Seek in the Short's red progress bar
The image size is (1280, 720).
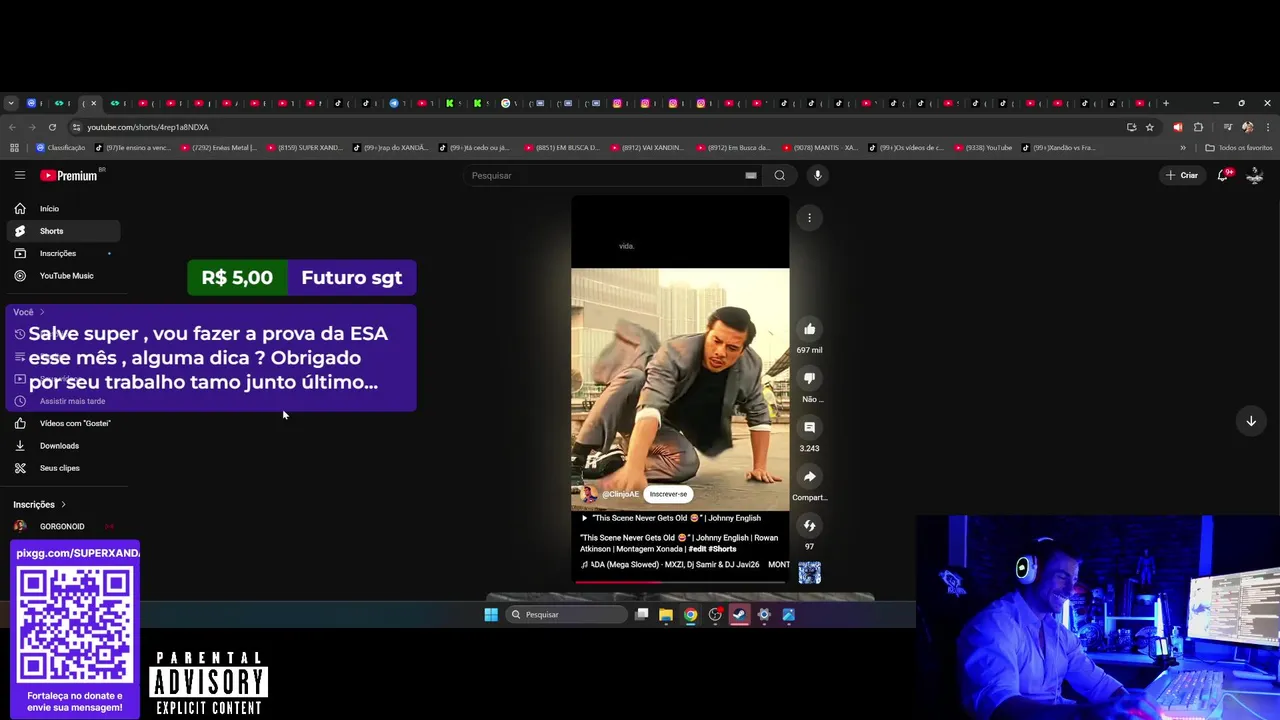pyautogui.click(x=680, y=581)
